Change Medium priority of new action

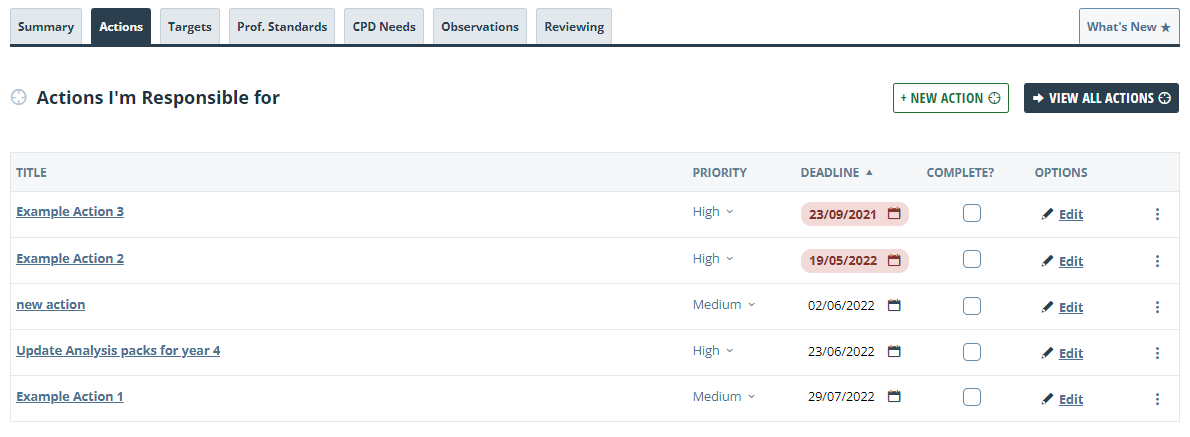(x=724, y=304)
